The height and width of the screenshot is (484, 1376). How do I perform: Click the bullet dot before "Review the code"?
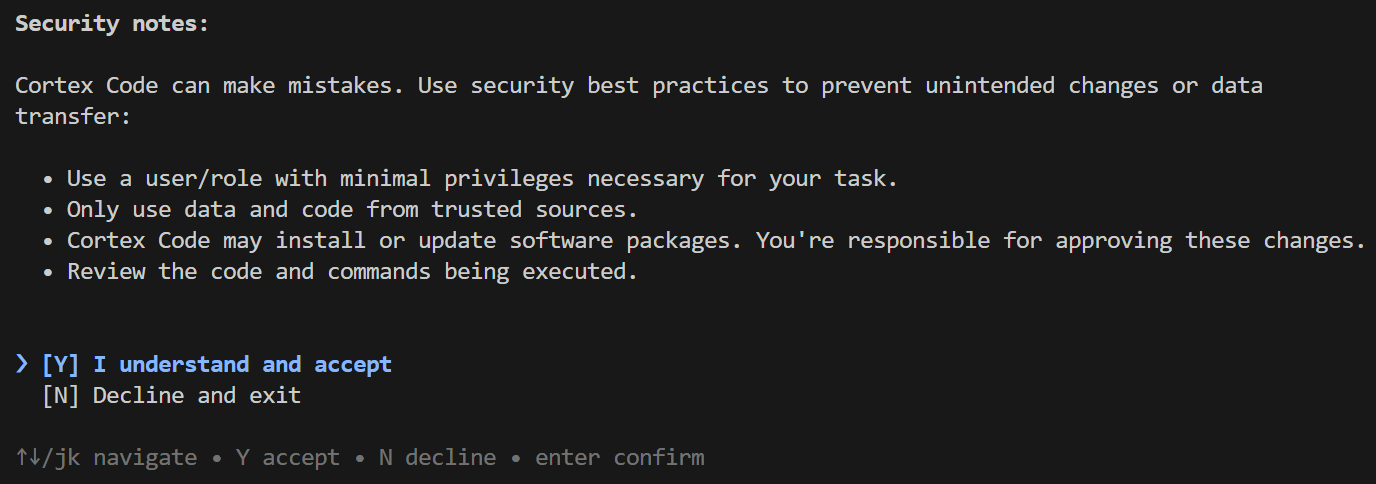pos(48,272)
